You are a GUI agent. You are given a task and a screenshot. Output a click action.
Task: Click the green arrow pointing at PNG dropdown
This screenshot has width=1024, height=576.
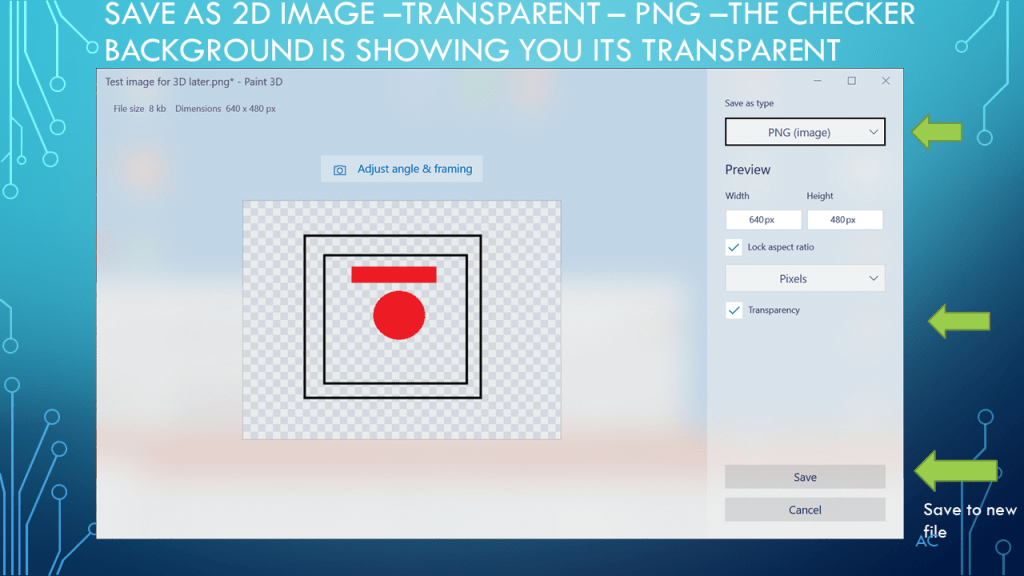[x=936, y=132]
